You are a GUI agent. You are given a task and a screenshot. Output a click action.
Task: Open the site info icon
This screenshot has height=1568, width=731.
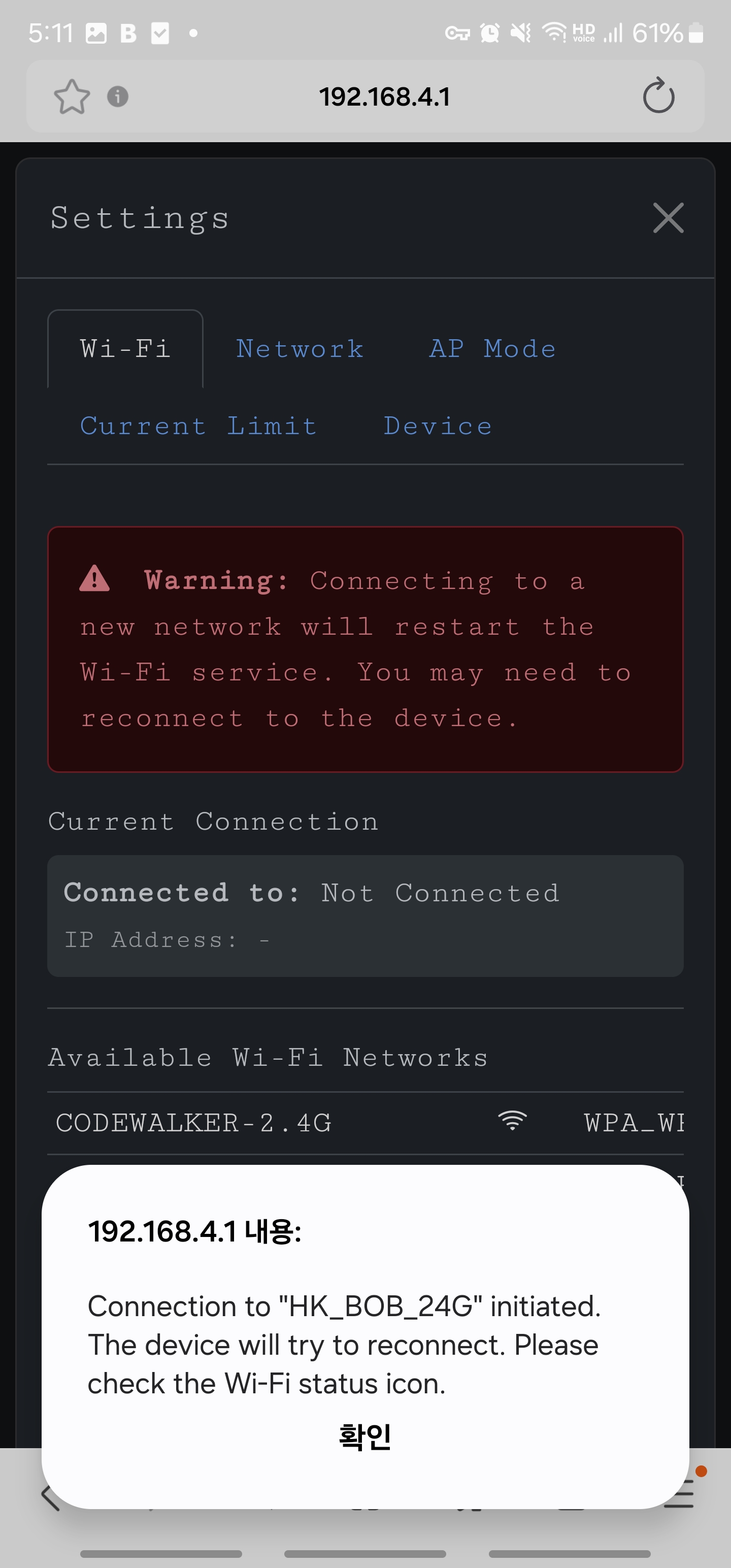(x=117, y=96)
